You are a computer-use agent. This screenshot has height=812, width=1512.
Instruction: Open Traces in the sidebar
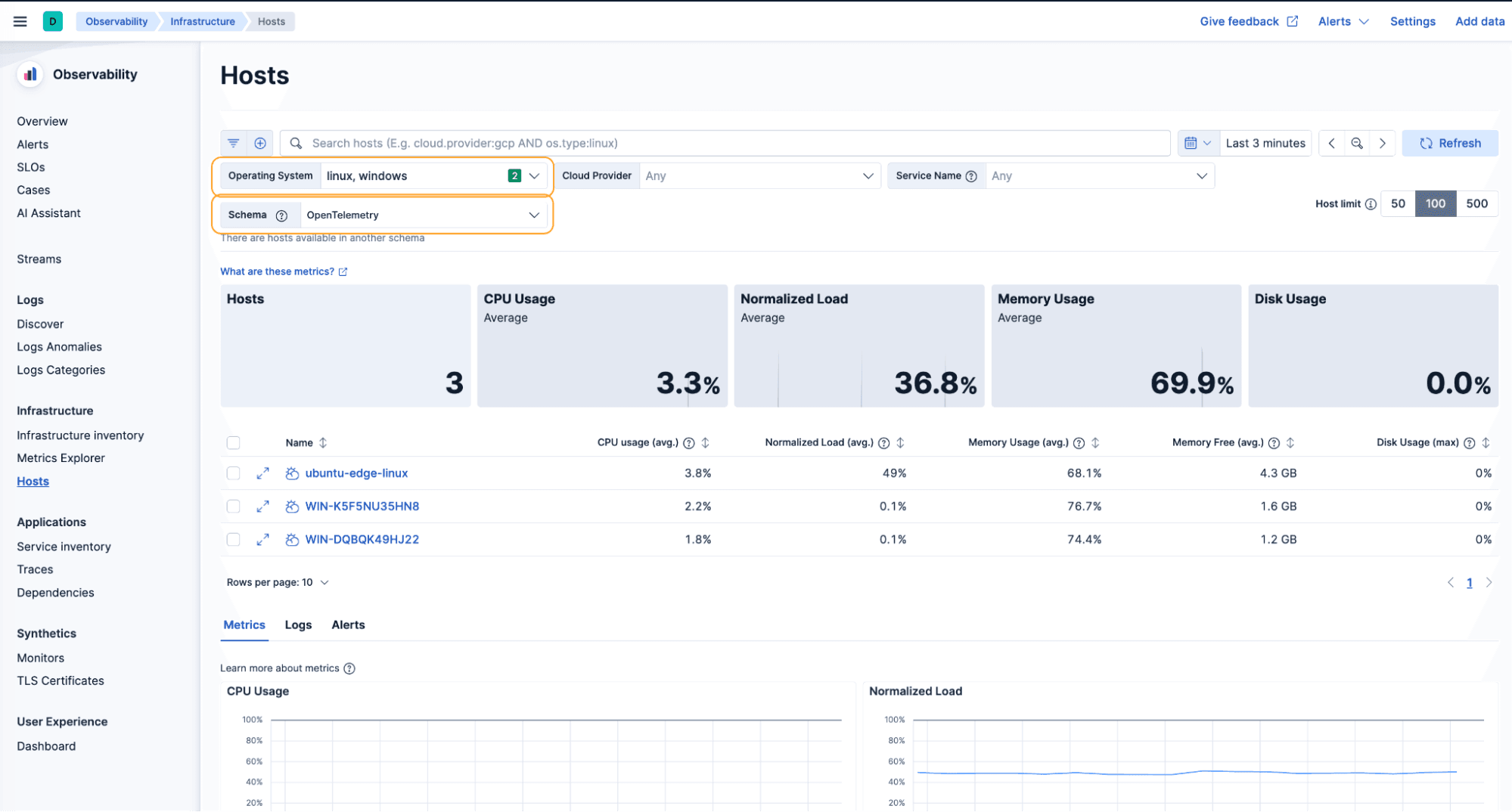point(35,570)
